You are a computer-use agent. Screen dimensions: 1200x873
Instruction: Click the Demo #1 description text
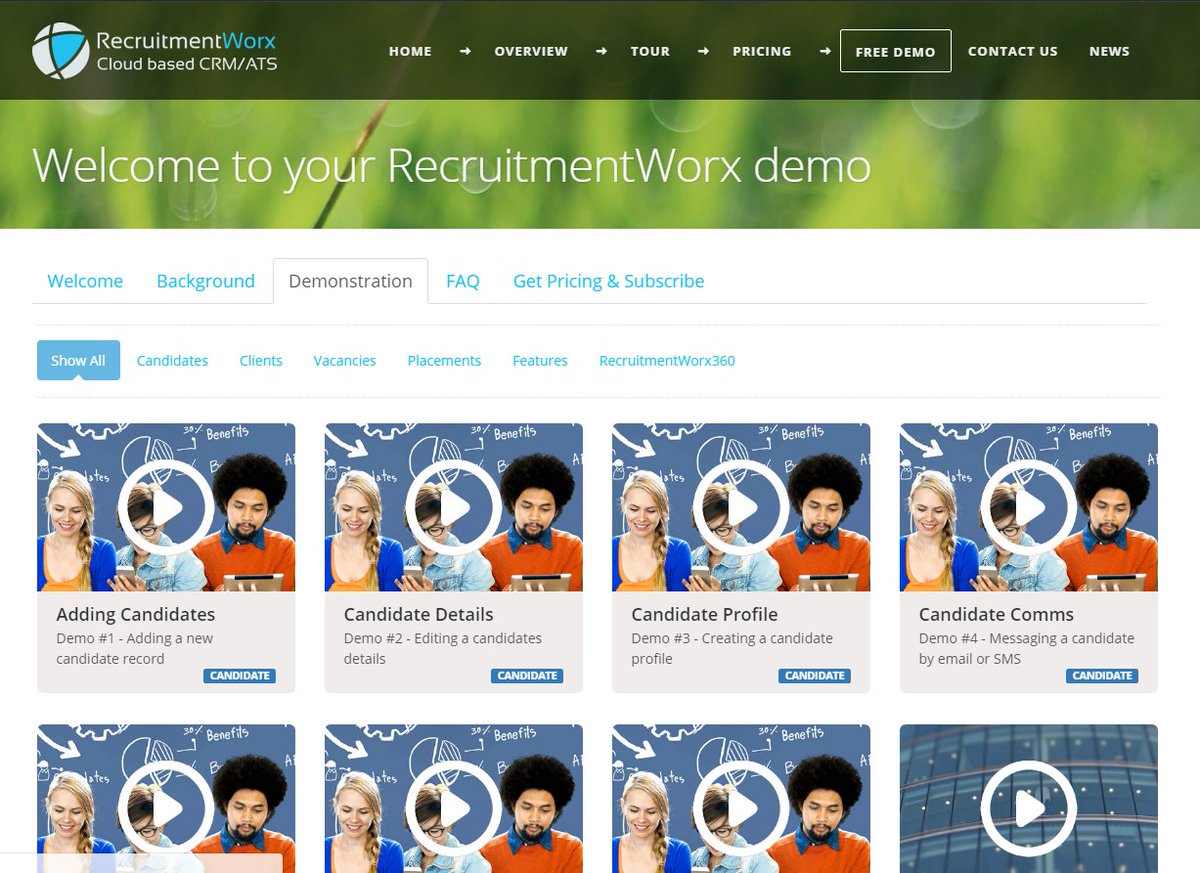tap(135, 648)
